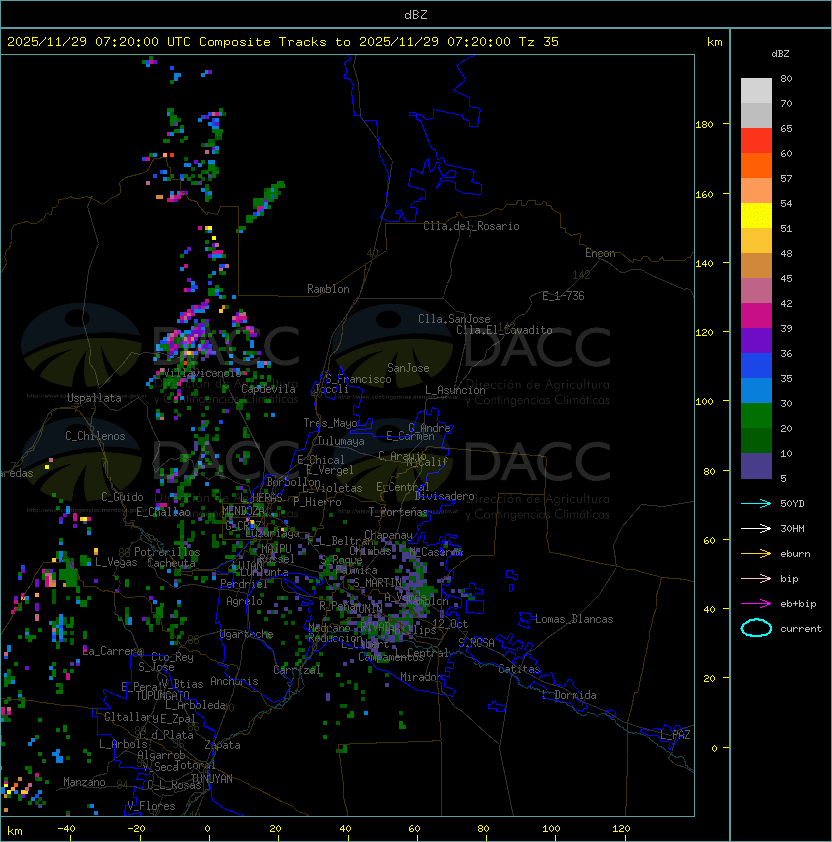The height and width of the screenshot is (842, 832).
Task: Click the 'Lomas_Blancas' place label
Action: (574, 619)
